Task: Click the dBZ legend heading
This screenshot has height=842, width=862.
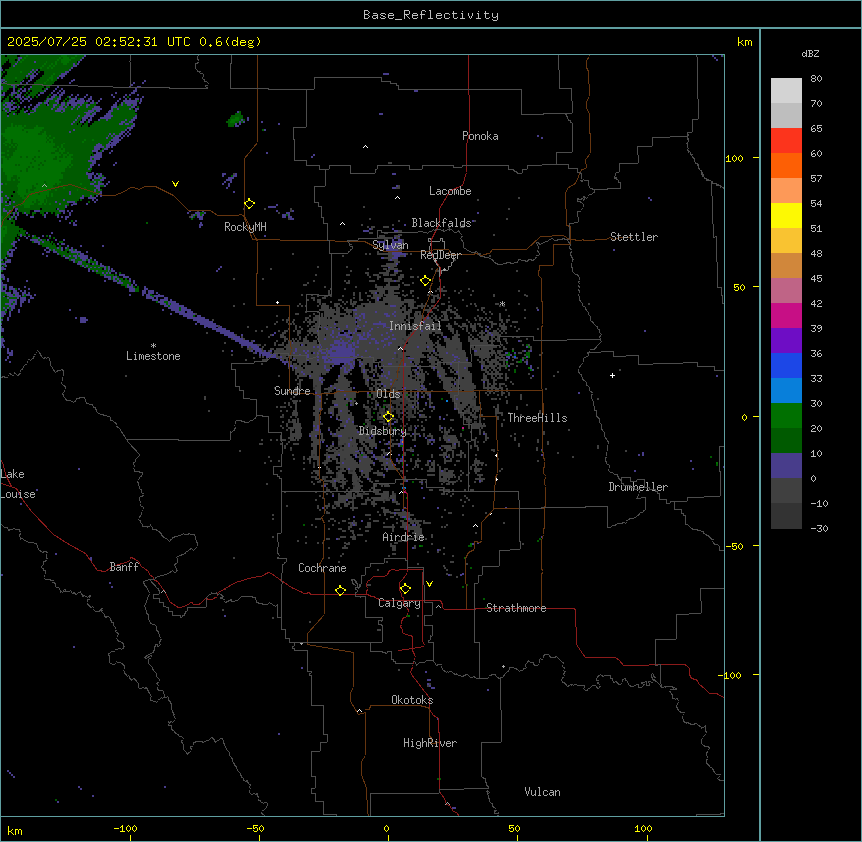Action: pyautogui.click(x=810, y=53)
